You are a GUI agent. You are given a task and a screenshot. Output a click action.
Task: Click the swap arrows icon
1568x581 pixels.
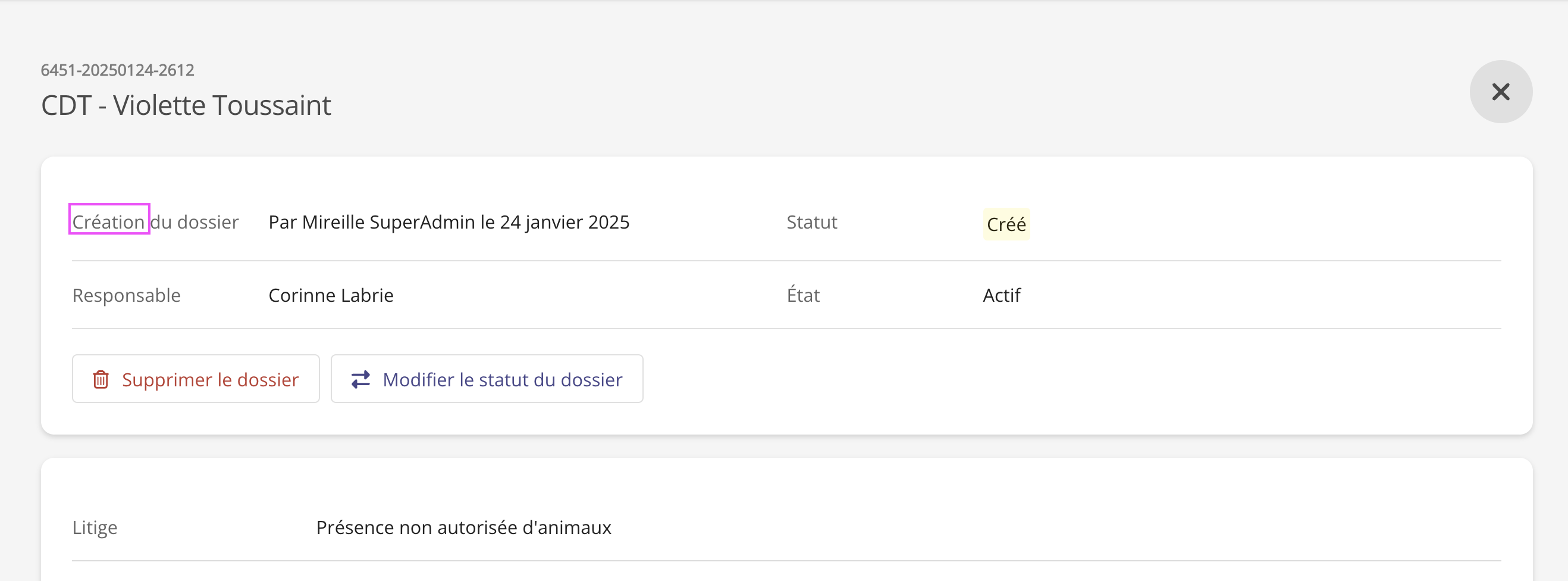pyautogui.click(x=360, y=379)
